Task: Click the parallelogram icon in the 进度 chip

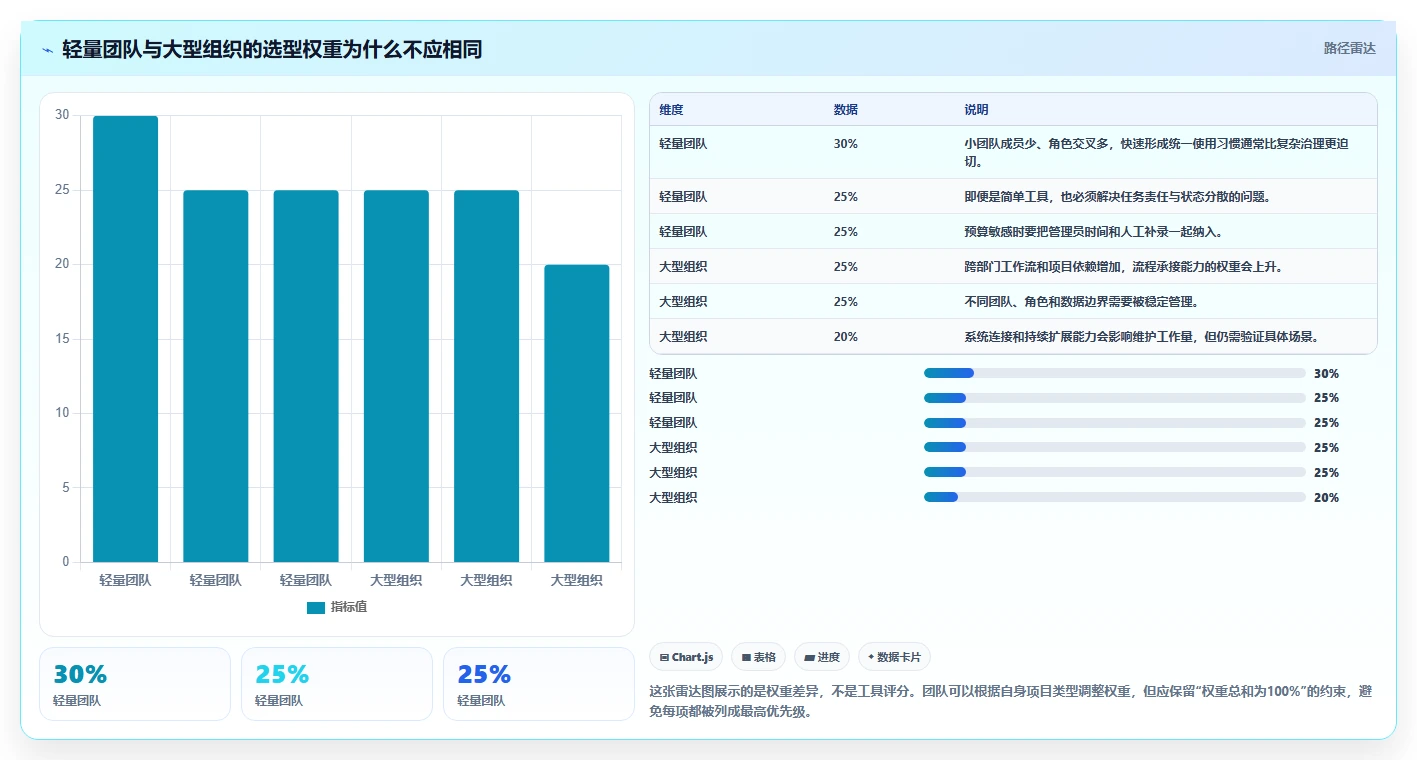Action: coord(809,657)
